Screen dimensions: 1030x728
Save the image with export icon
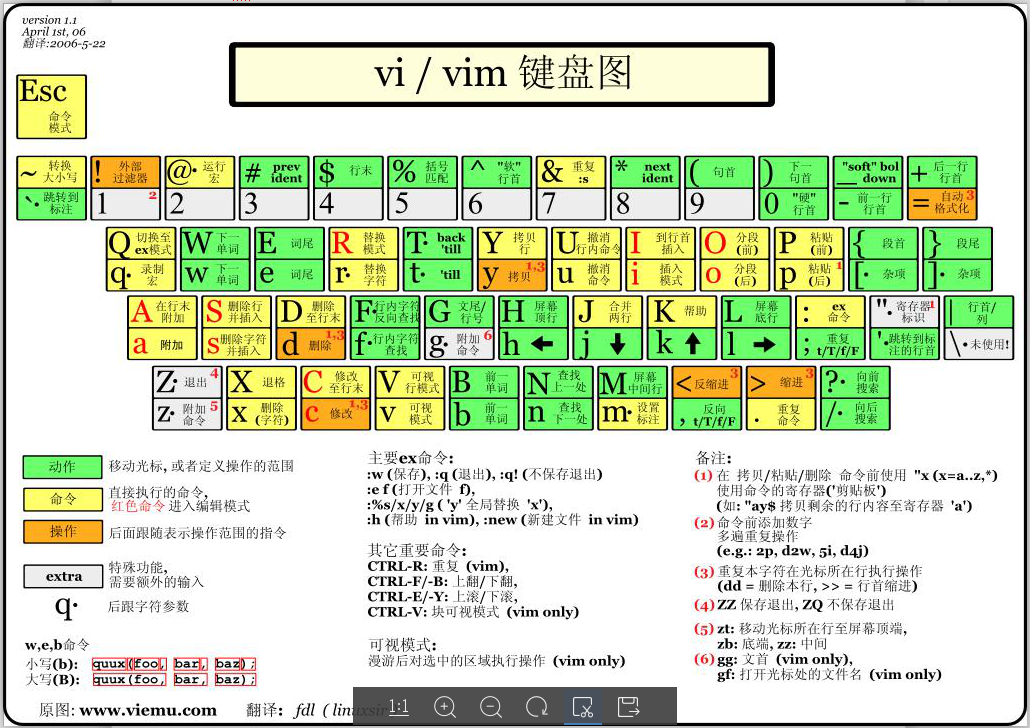click(x=629, y=707)
